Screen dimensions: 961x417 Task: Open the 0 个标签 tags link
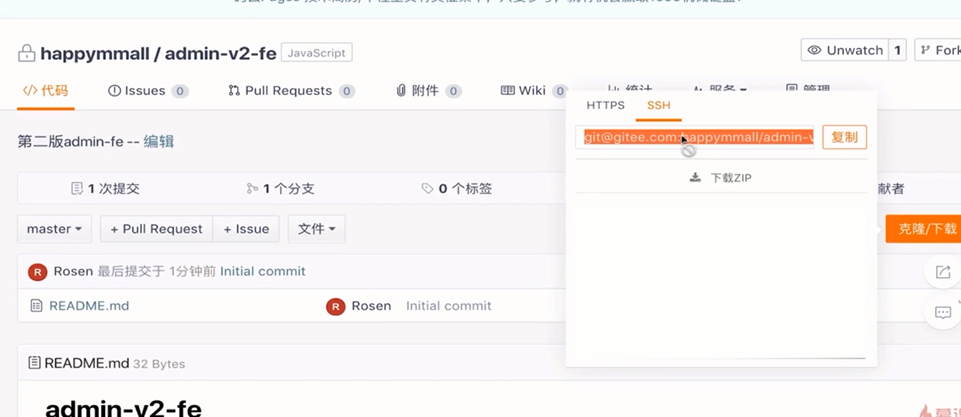pyautogui.click(x=457, y=188)
